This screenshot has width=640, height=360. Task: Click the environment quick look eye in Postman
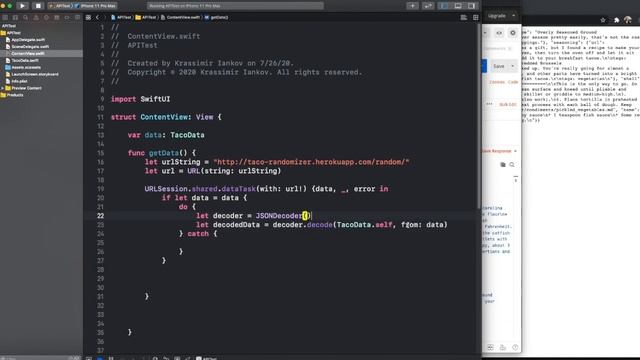coord(499,33)
